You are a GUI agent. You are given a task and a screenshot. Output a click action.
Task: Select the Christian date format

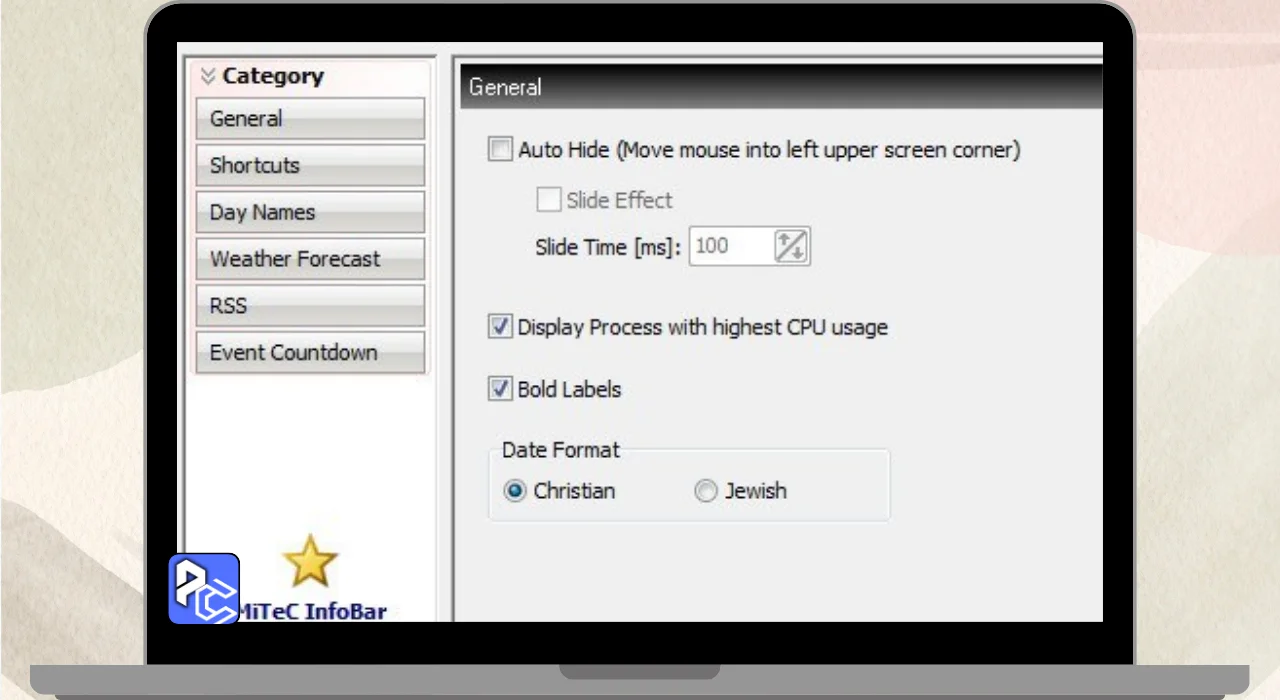pos(515,491)
